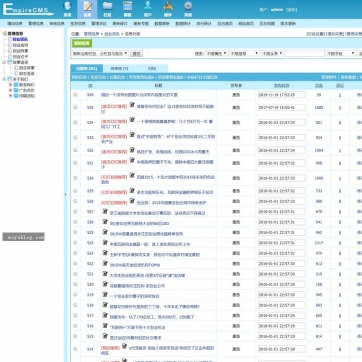Click the publish time field for row 535
This screenshot has width=362, height=362.
(282, 108)
